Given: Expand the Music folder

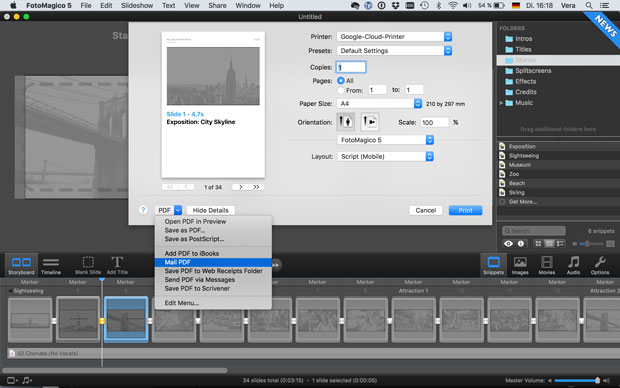Looking at the screenshot, I should tap(501, 103).
